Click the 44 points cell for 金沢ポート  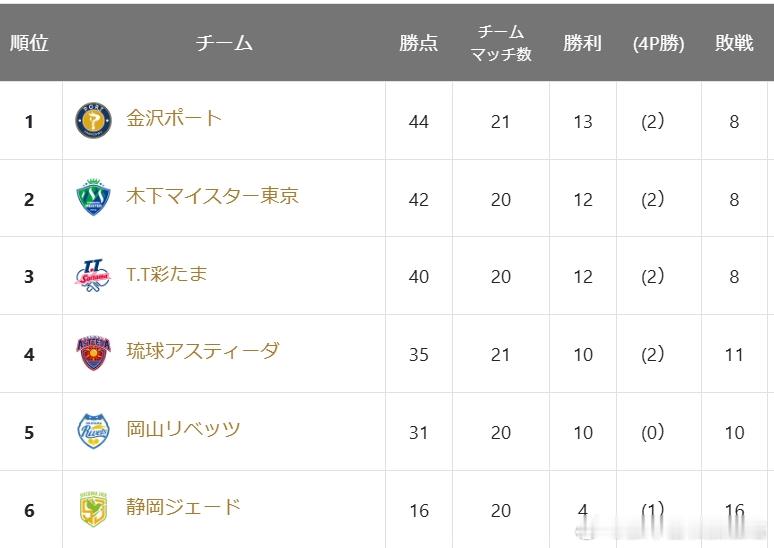[419, 121]
